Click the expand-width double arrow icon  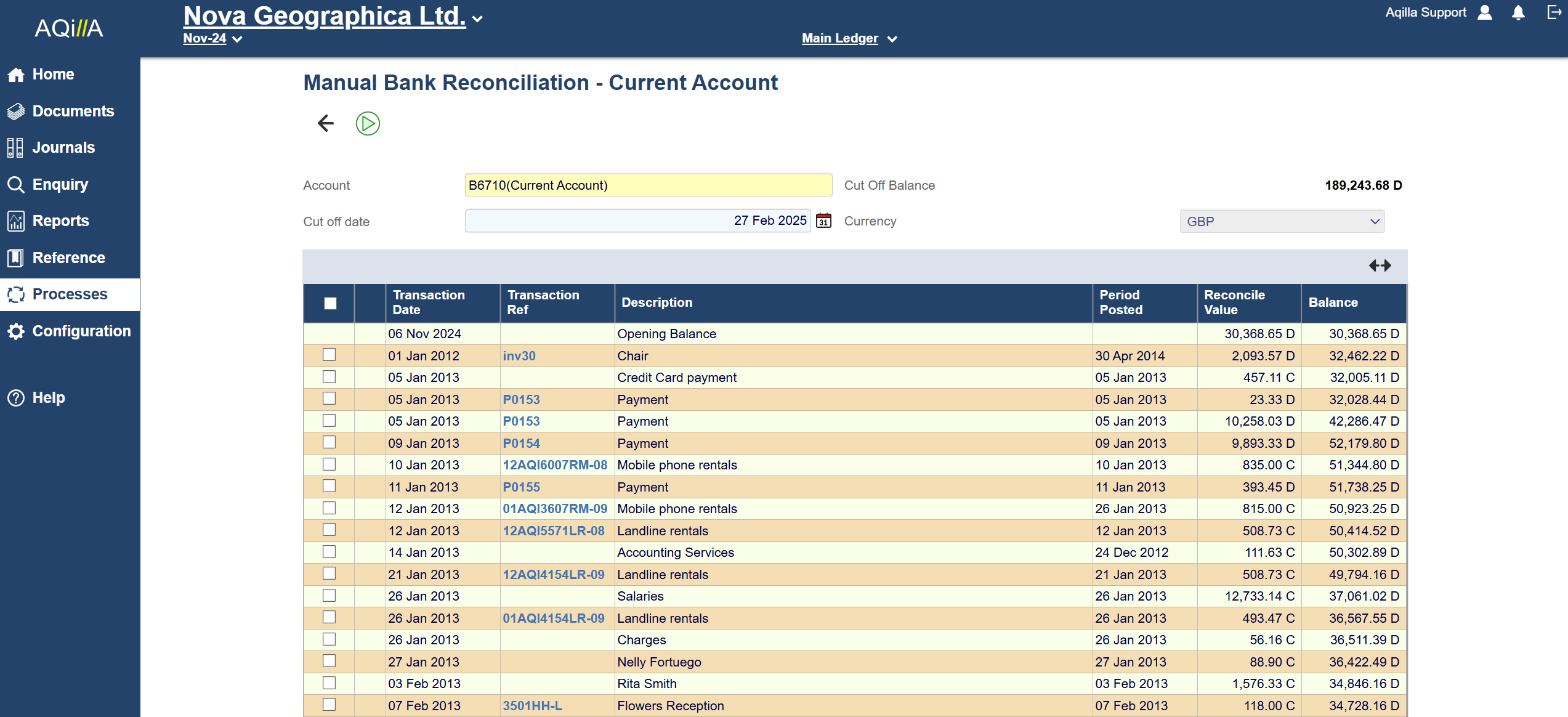1380,265
